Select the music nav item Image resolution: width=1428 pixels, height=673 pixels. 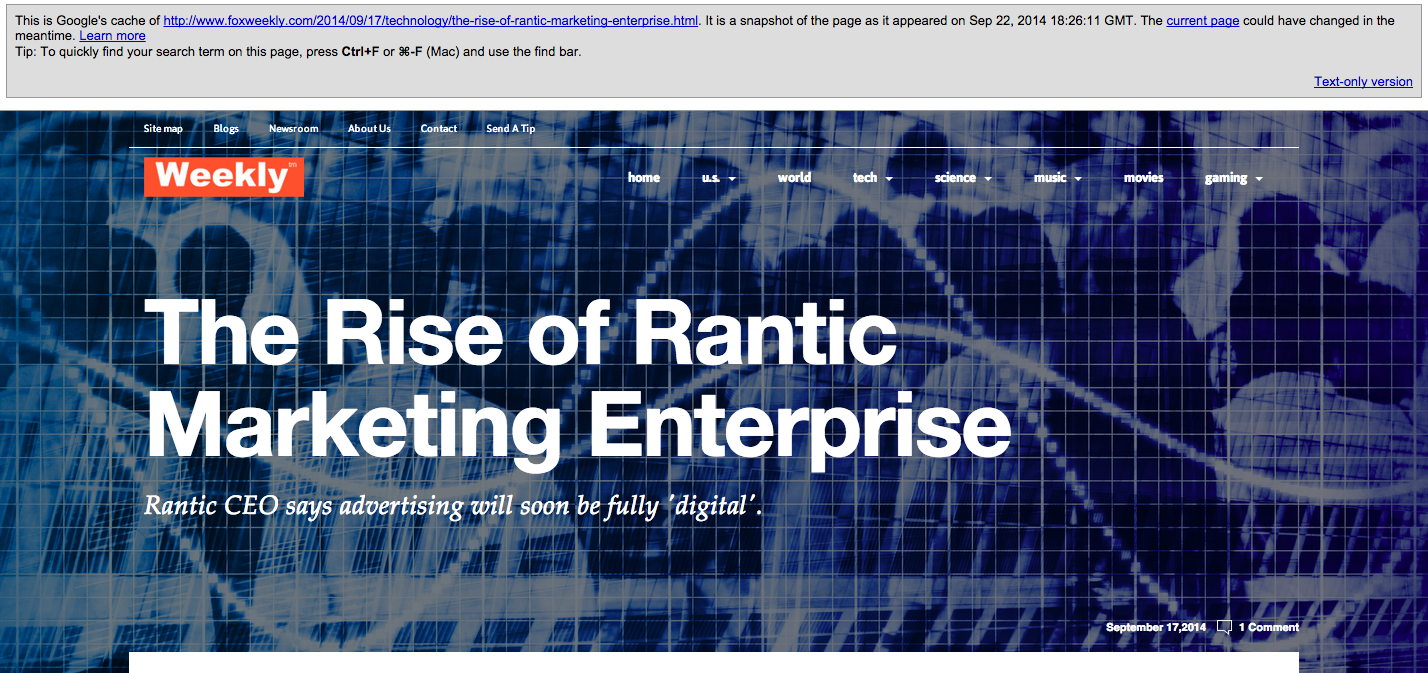tap(1050, 178)
